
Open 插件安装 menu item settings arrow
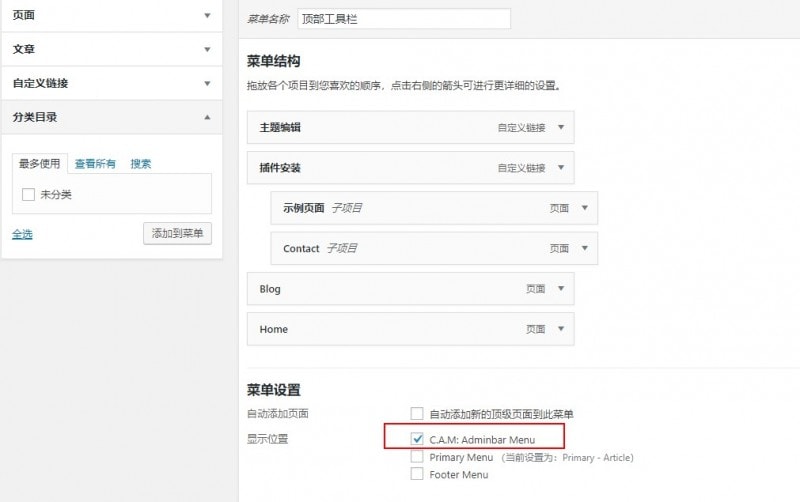tap(561, 168)
